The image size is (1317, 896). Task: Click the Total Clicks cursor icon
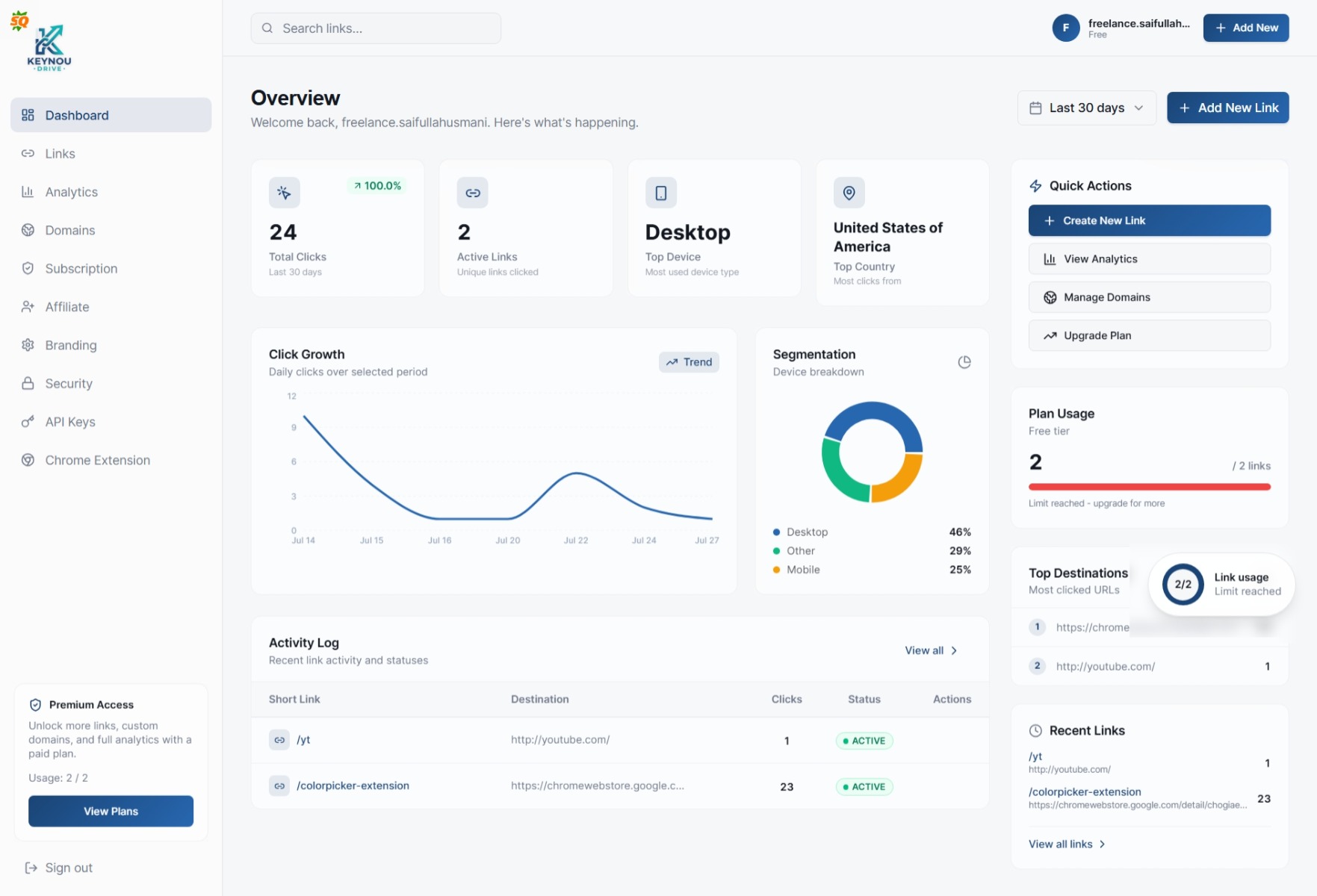coord(285,193)
